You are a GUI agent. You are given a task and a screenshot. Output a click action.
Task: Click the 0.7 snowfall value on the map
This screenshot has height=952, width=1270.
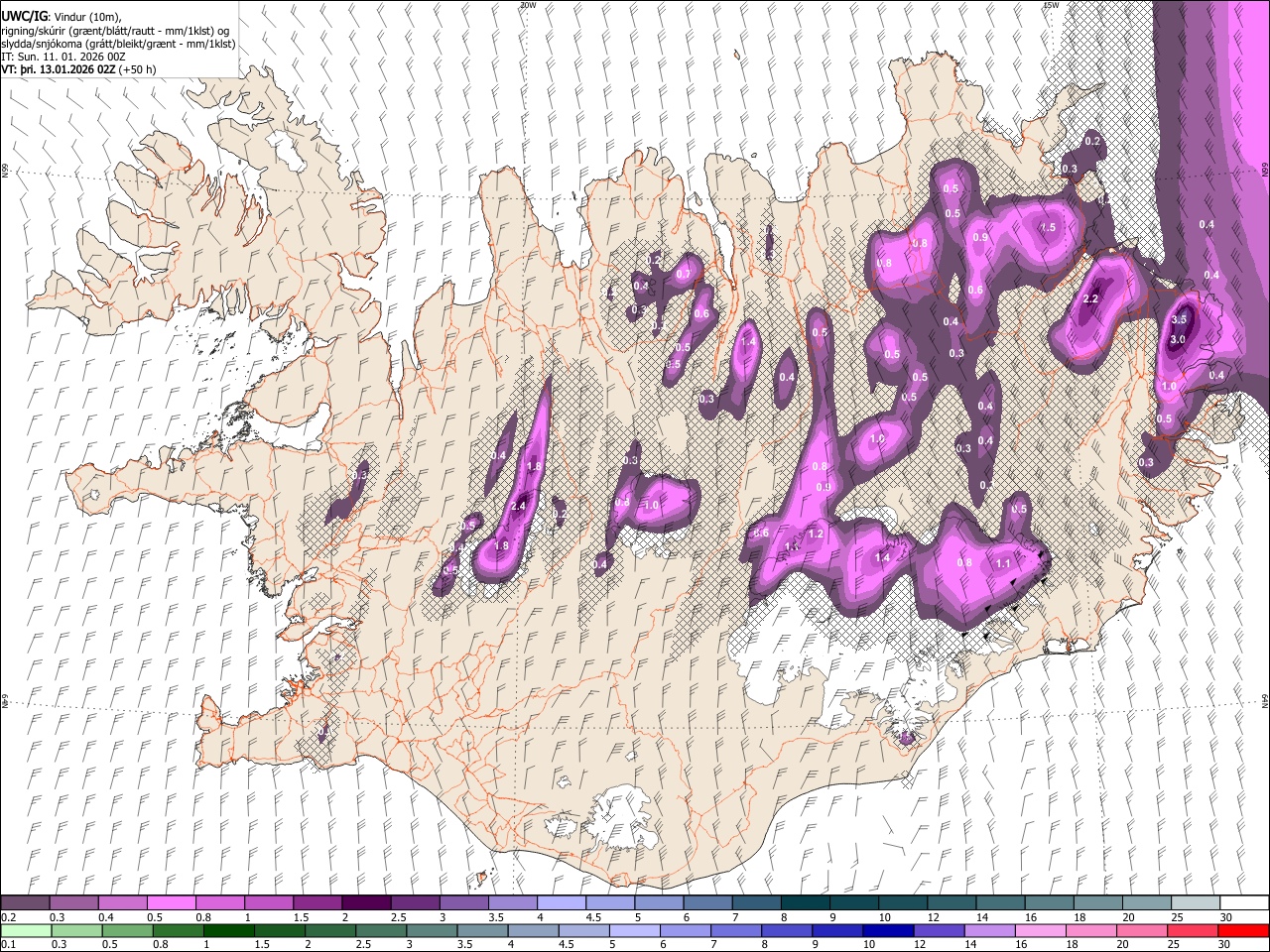683,275
